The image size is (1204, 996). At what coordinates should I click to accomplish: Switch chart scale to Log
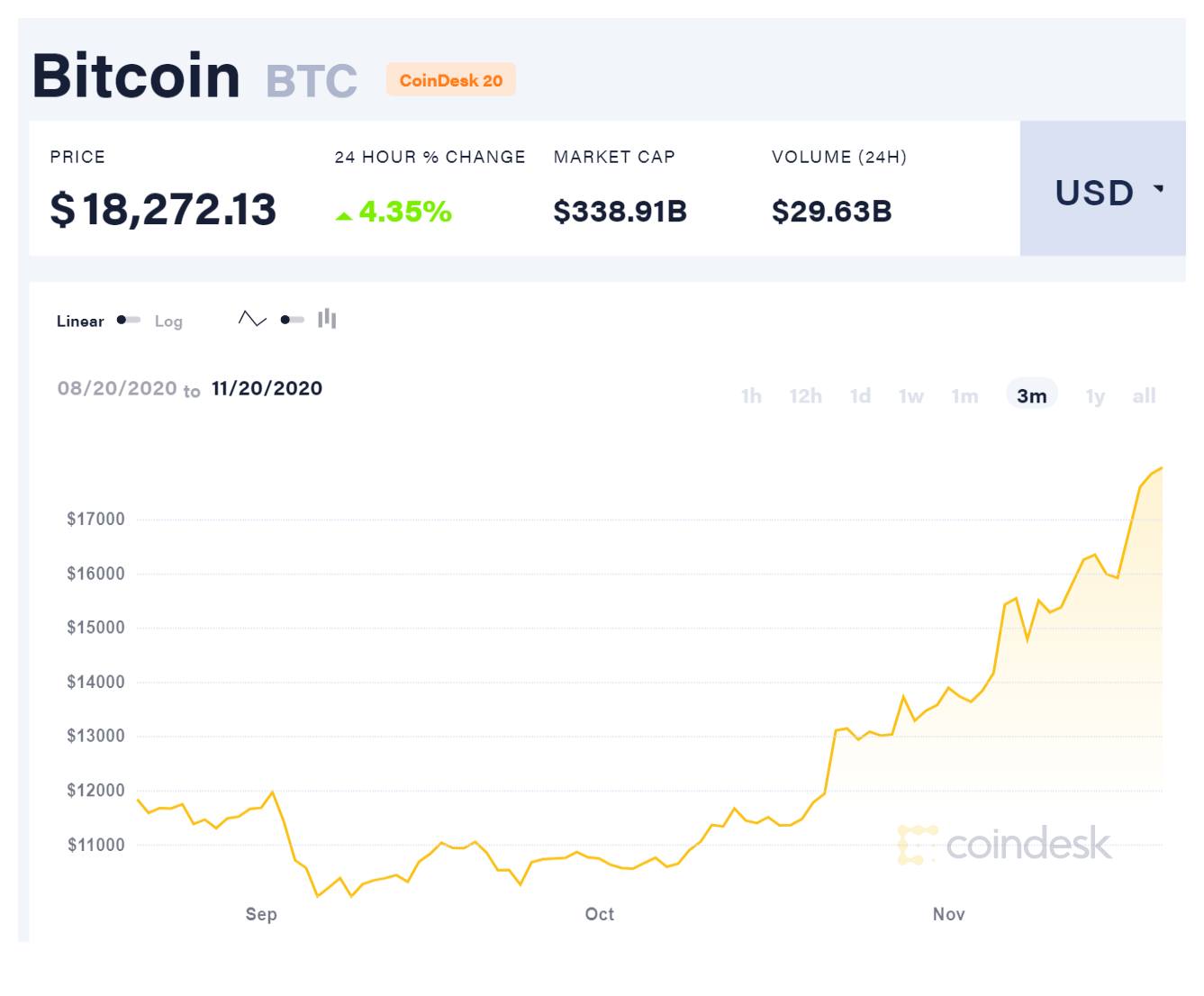(168, 321)
